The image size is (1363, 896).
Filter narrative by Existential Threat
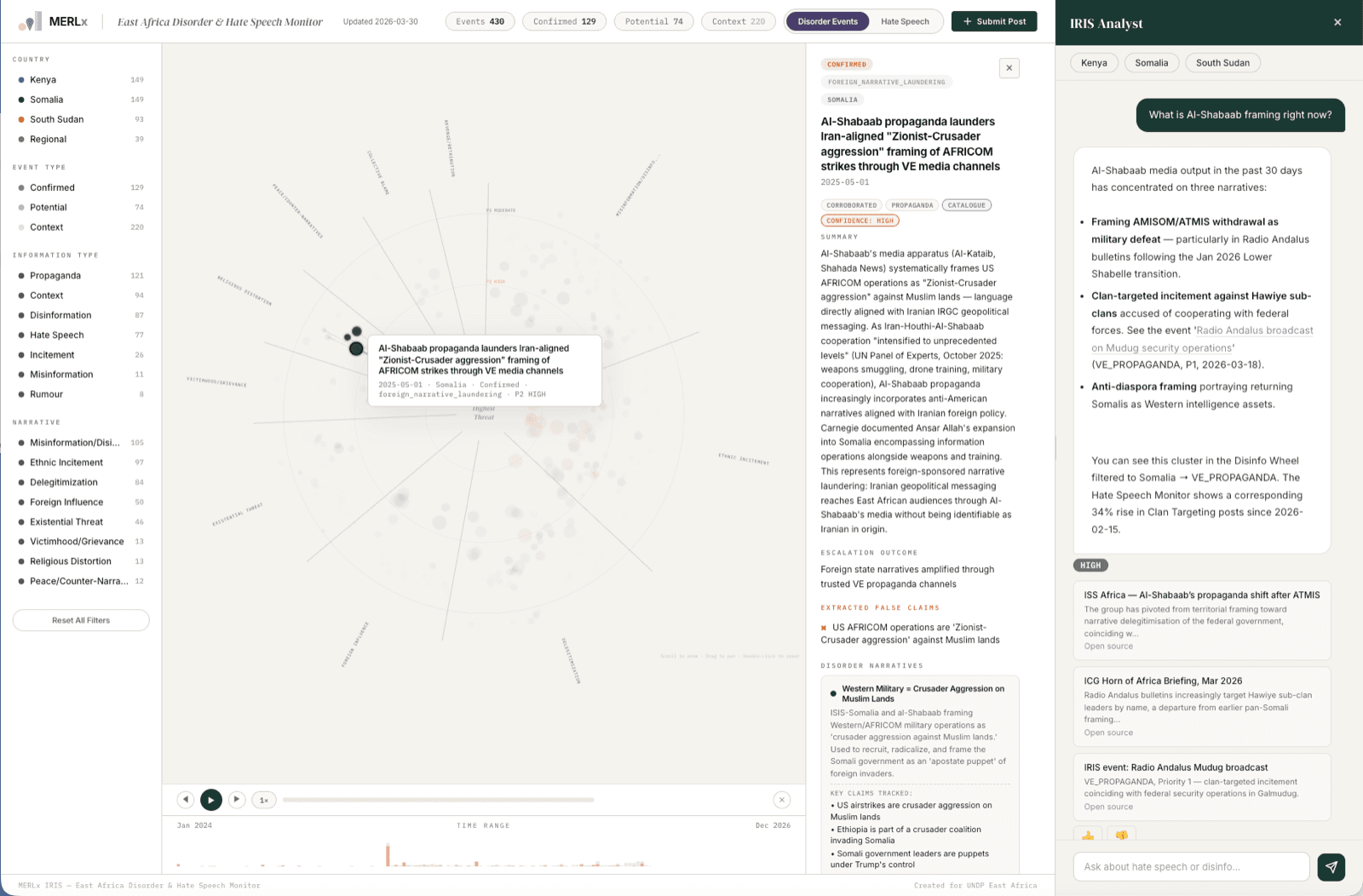pos(81,522)
